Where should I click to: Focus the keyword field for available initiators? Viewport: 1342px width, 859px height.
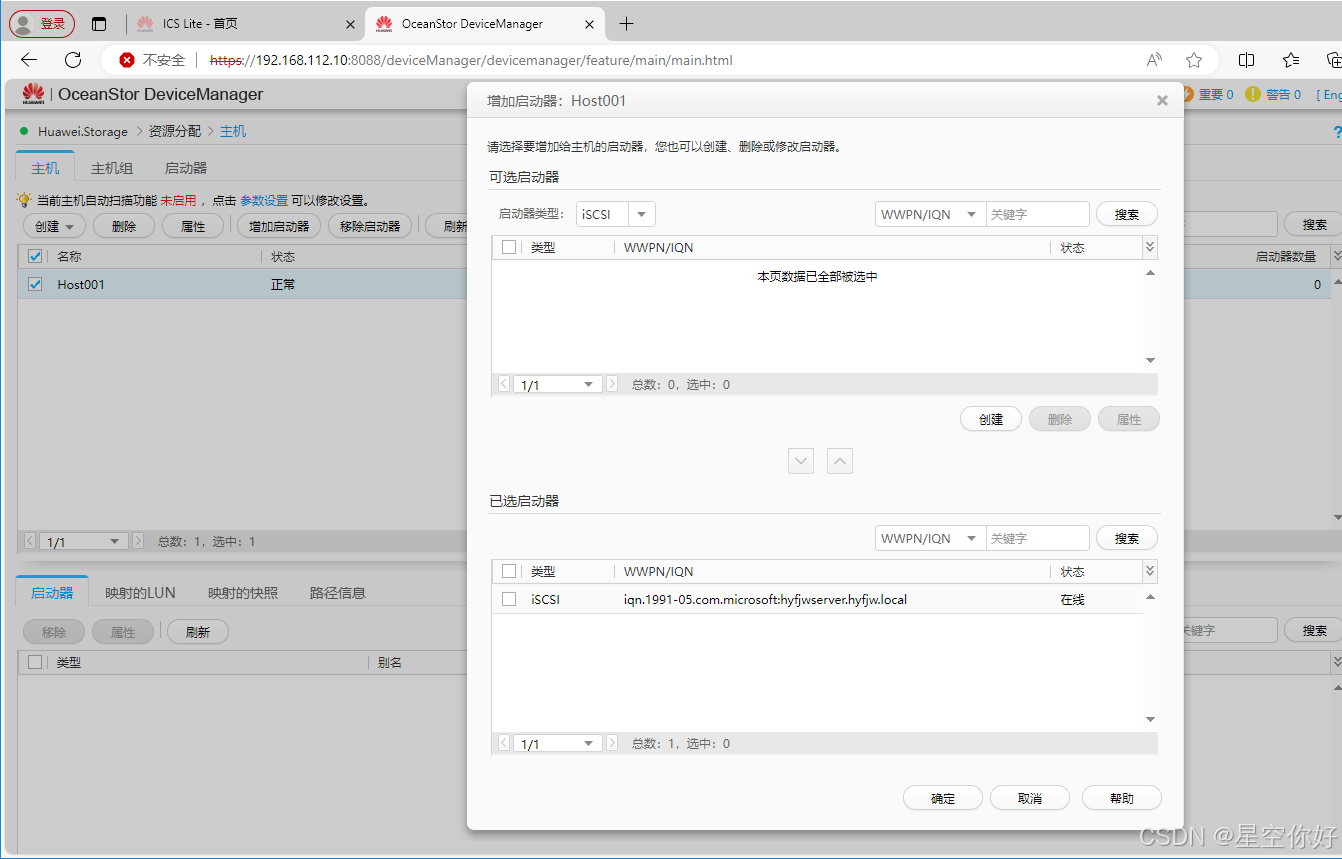tap(1037, 214)
